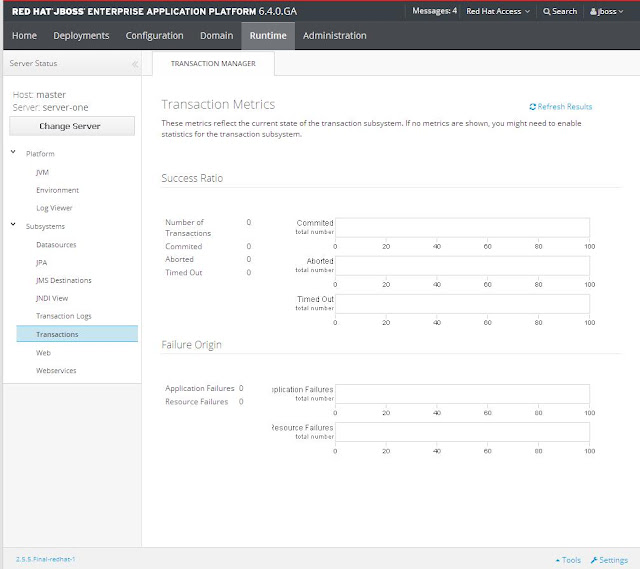Select the Runtime tab
The image size is (640, 569).
point(268,36)
